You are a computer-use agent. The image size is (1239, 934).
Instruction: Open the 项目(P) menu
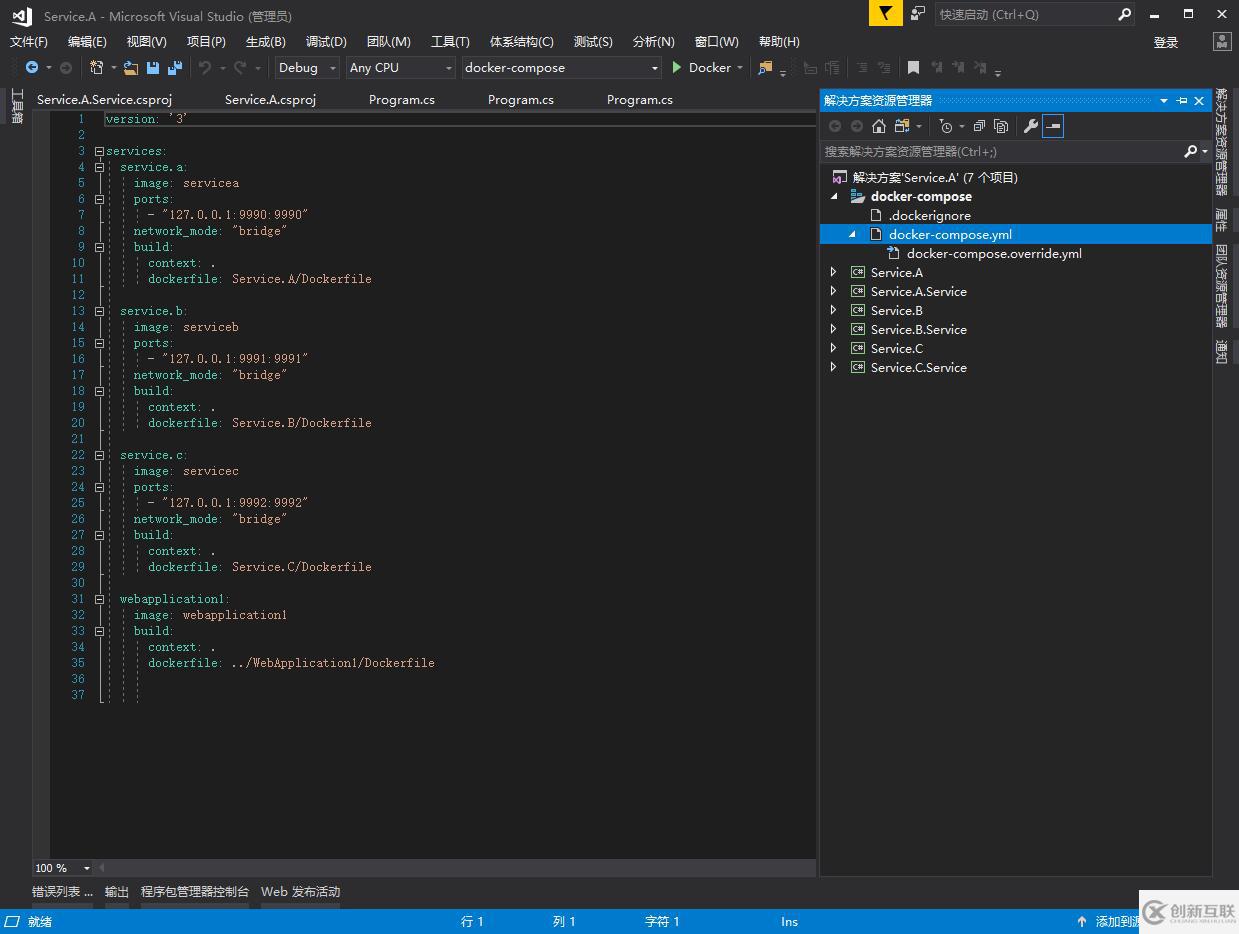(x=206, y=42)
